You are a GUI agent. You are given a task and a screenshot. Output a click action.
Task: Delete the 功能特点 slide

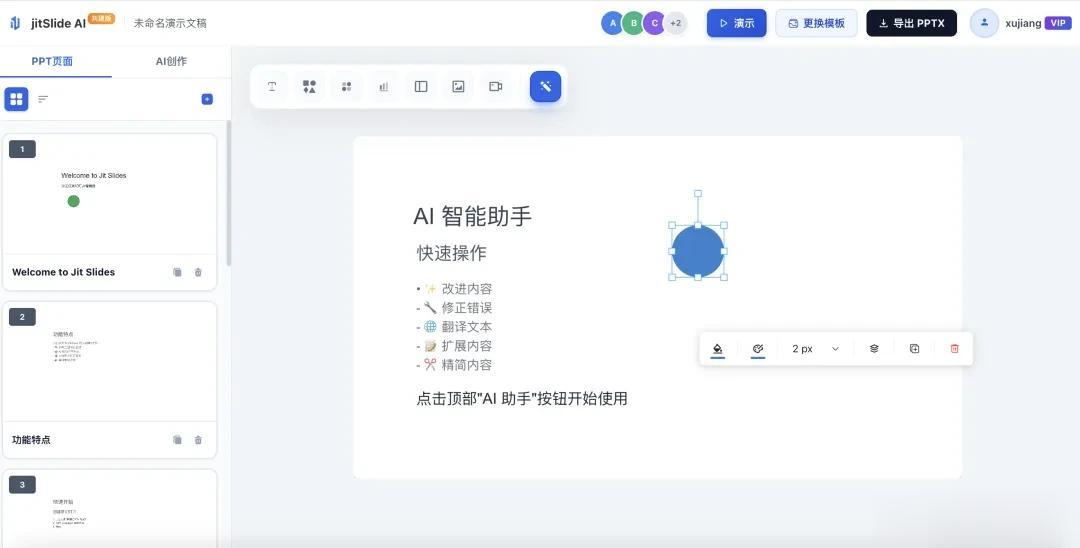[x=198, y=440]
